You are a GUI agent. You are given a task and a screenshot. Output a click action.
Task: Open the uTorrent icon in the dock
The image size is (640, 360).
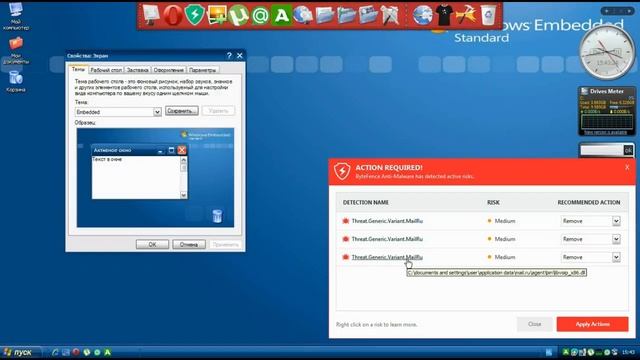point(238,16)
